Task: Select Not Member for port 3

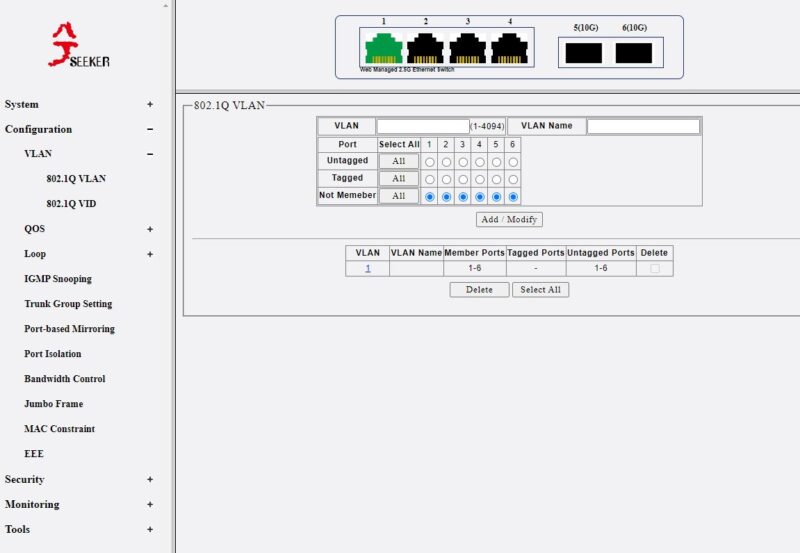Action: tap(463, 197)
